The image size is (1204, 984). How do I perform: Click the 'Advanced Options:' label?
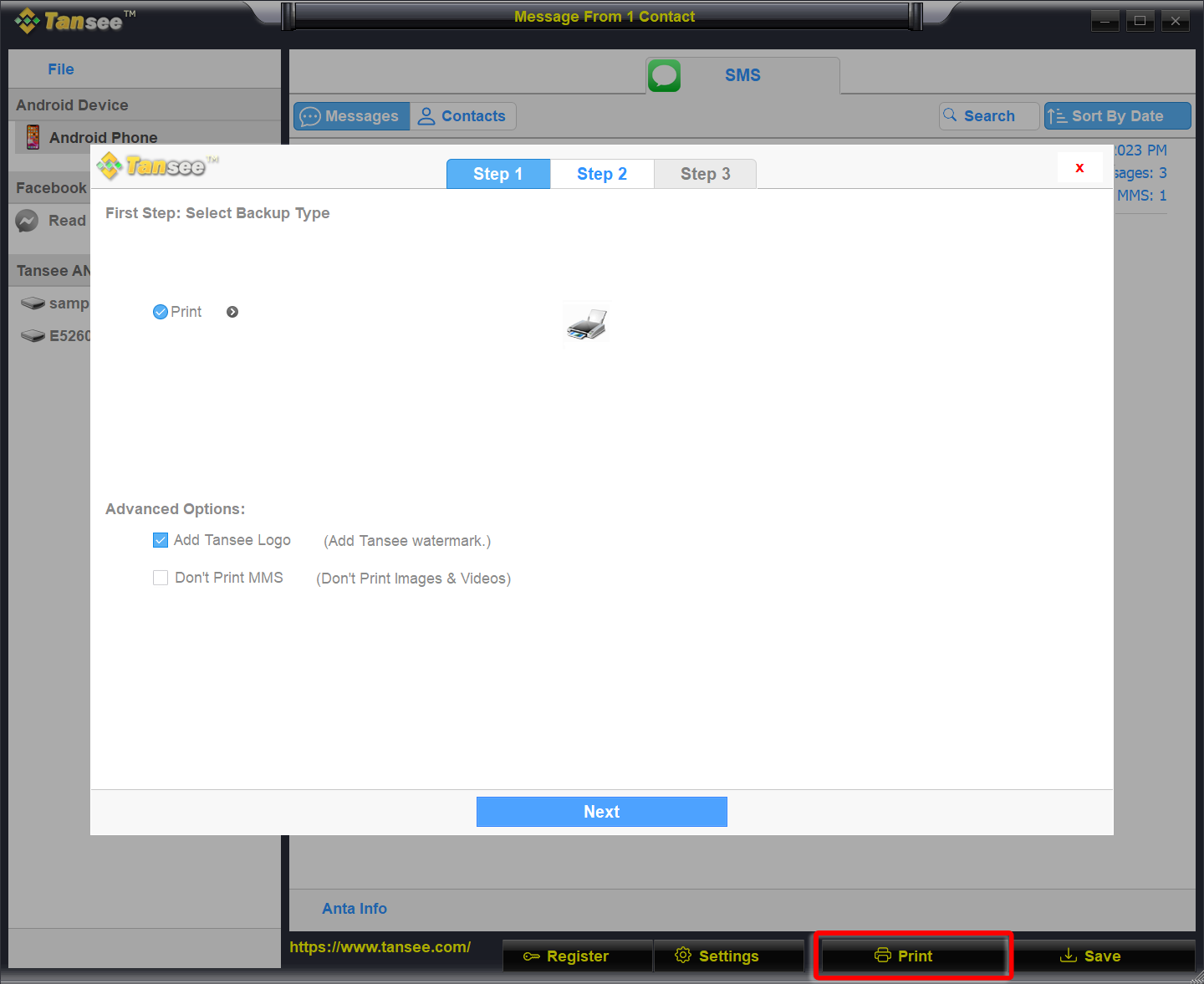coord(176,509)
